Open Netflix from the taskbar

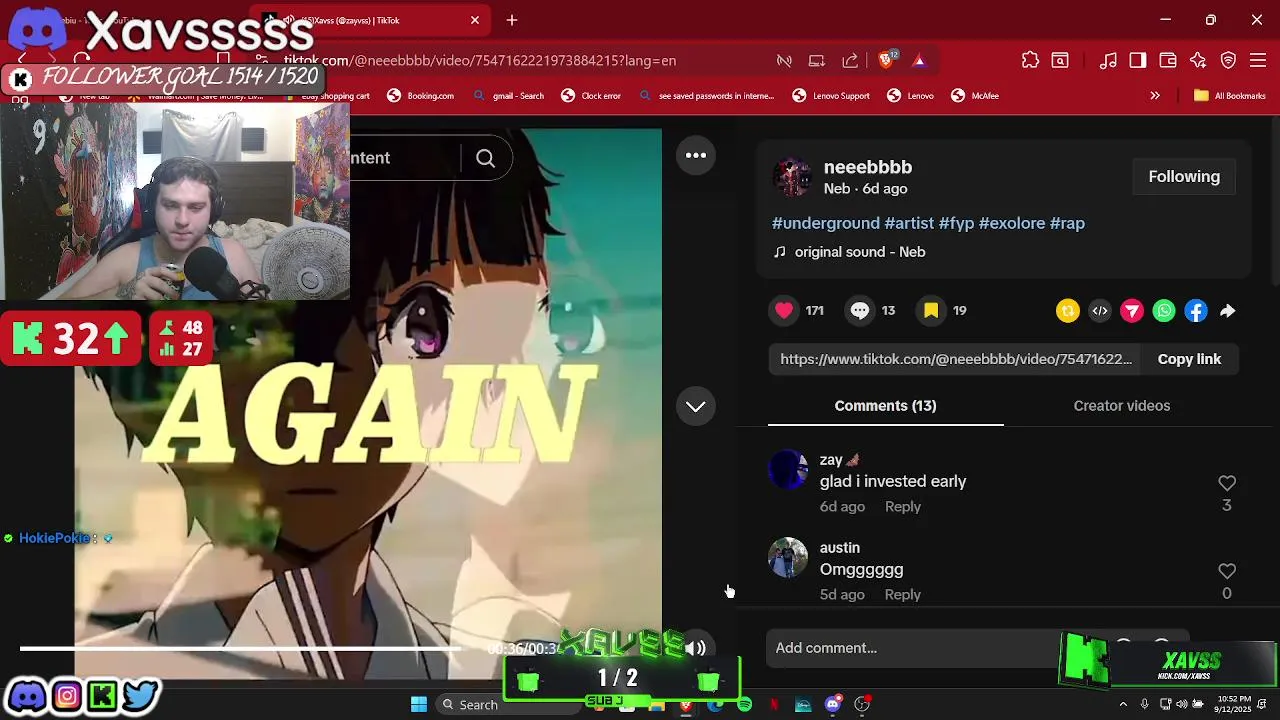(x=774, y=705)
